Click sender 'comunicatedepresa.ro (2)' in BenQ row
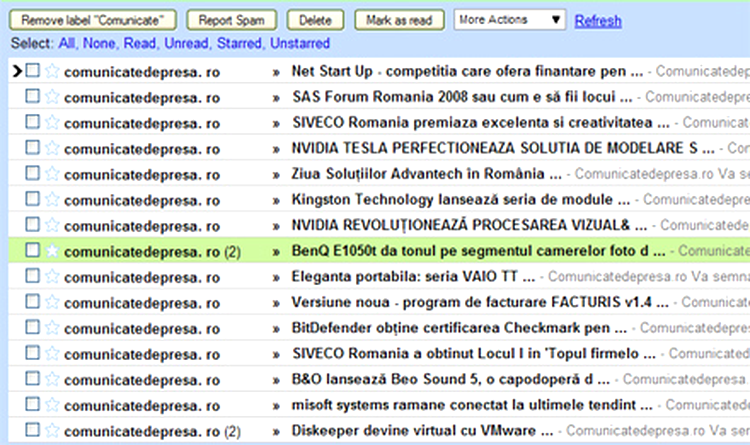Viewport: 750px width, 445px height. [152, 252]
